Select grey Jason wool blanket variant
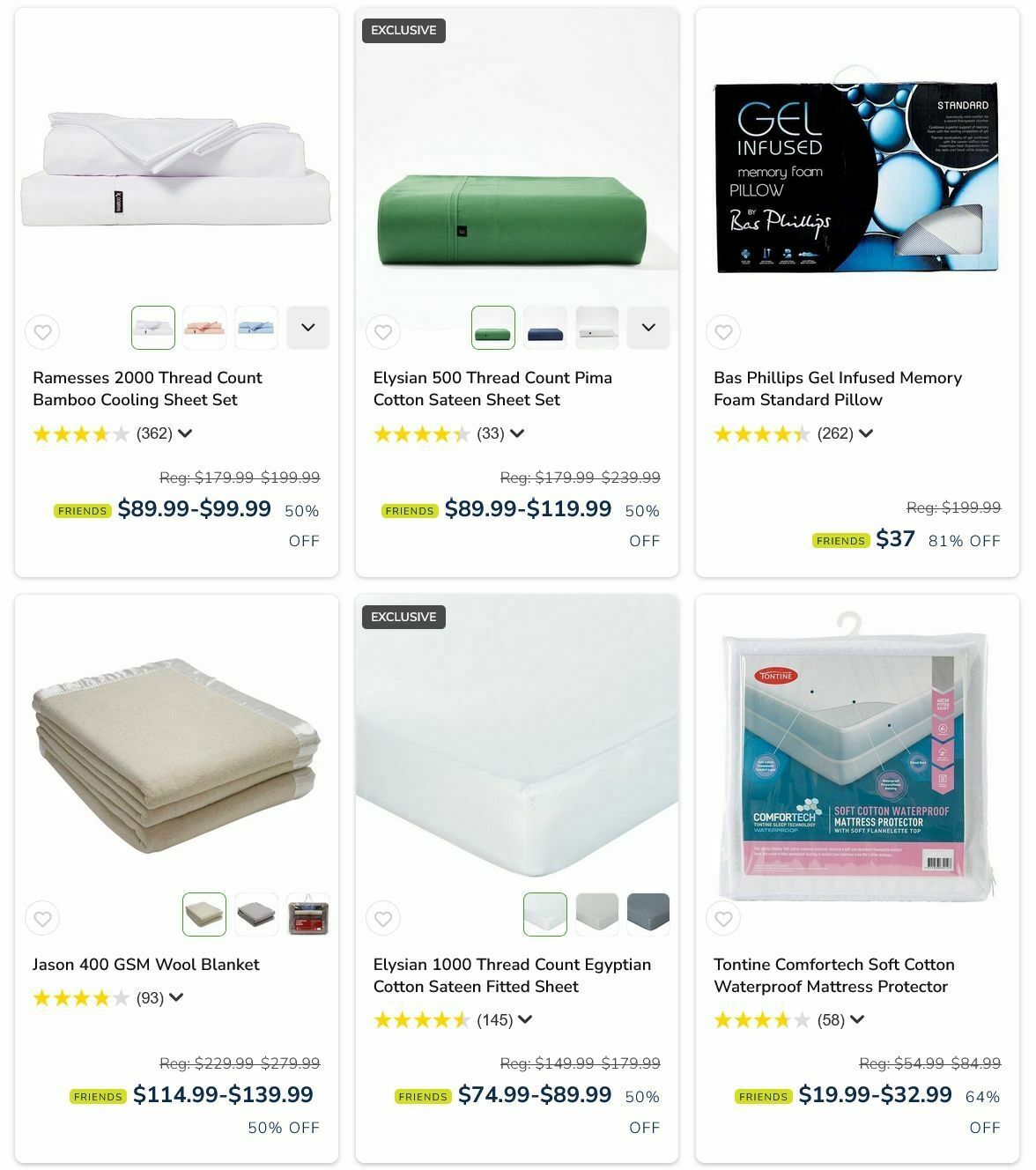This screenshot has height=1170, width=1036. click(x=256, y=915)
